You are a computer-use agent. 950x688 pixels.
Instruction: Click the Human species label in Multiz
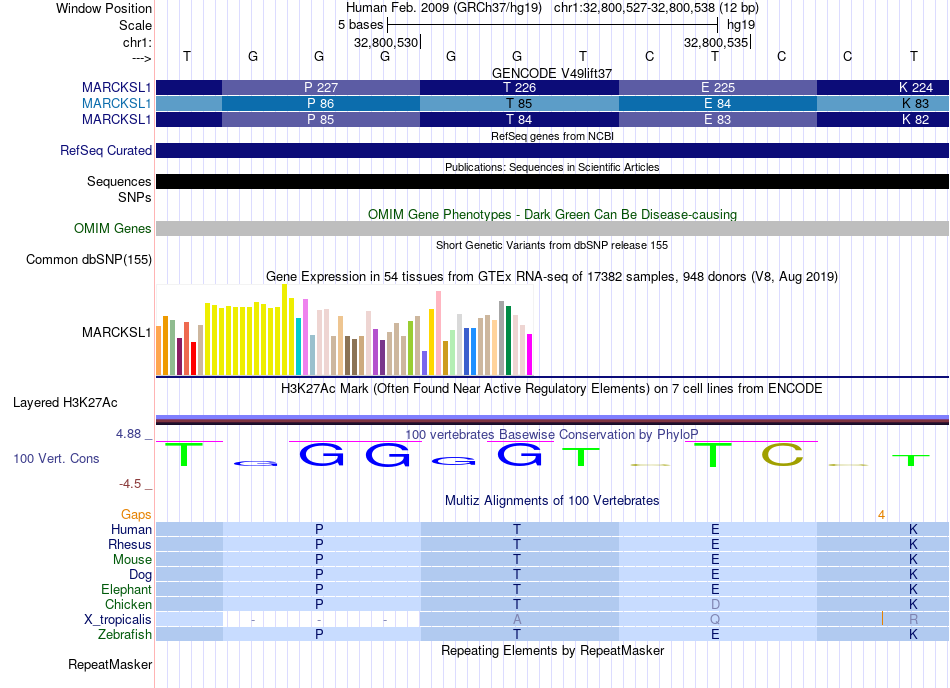(x=131, y=529)
